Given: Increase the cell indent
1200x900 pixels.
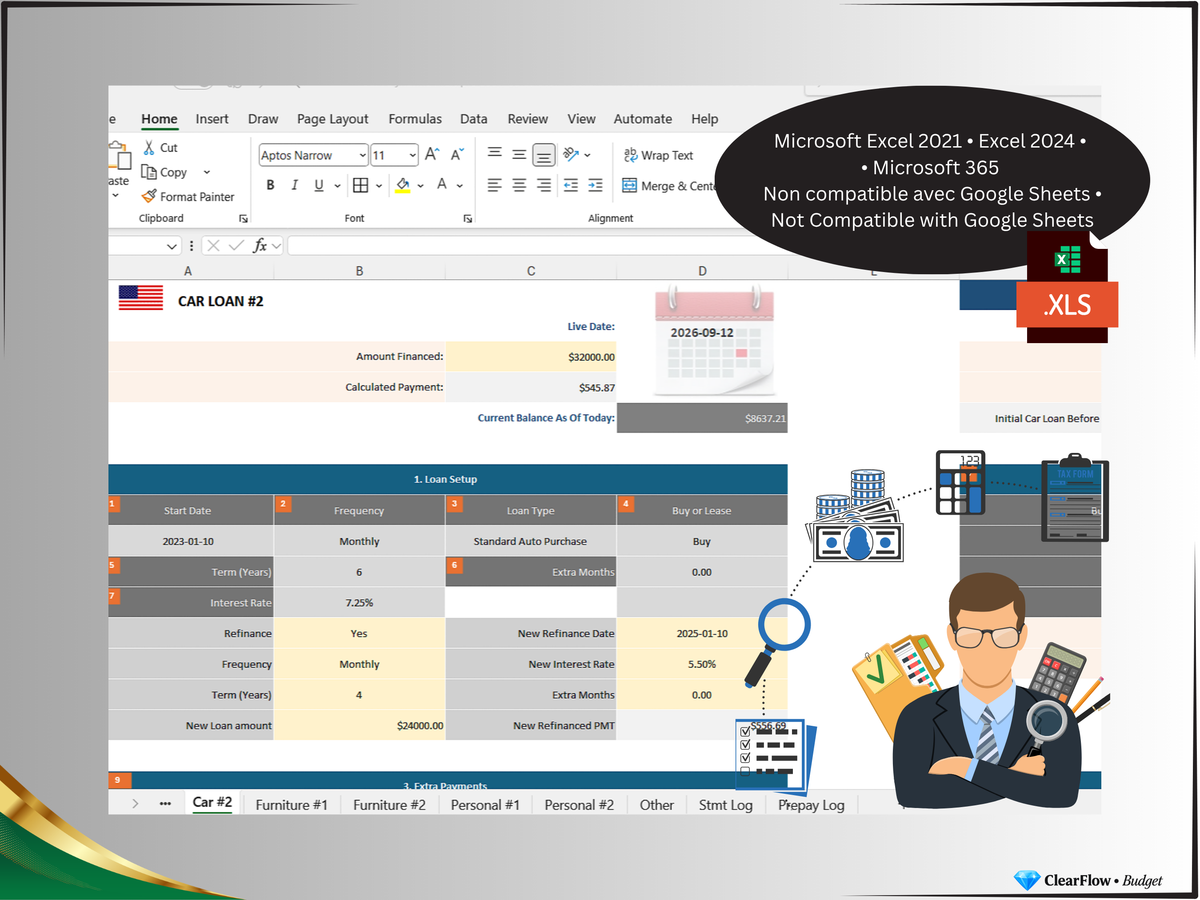Looking at the screenshot, I should pyautogui.click(x=595, y=185).
